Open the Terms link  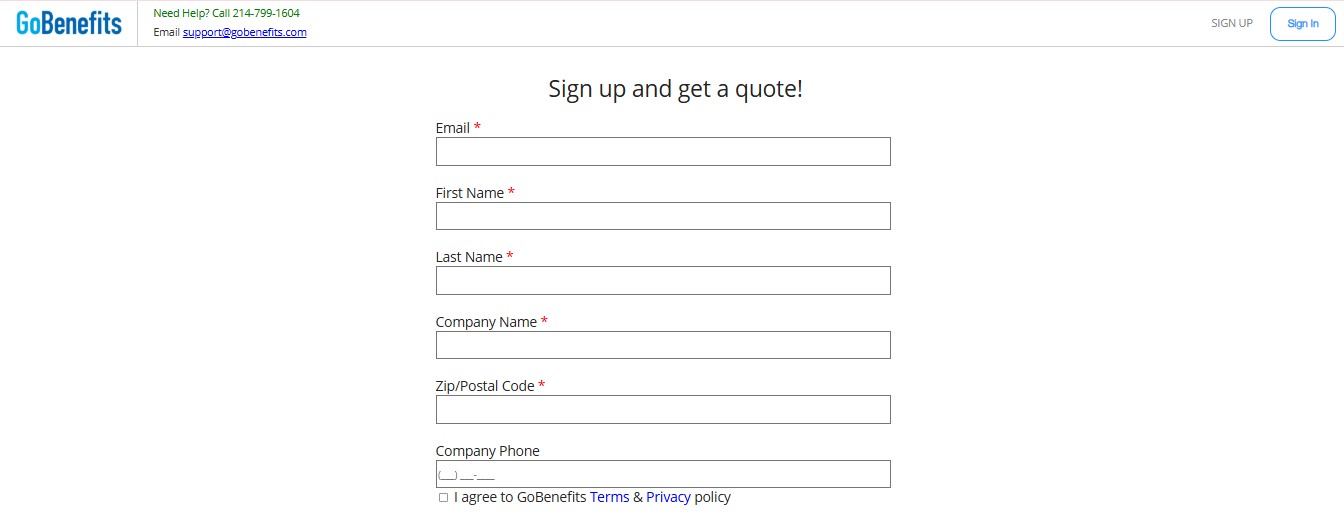(609, 497)
